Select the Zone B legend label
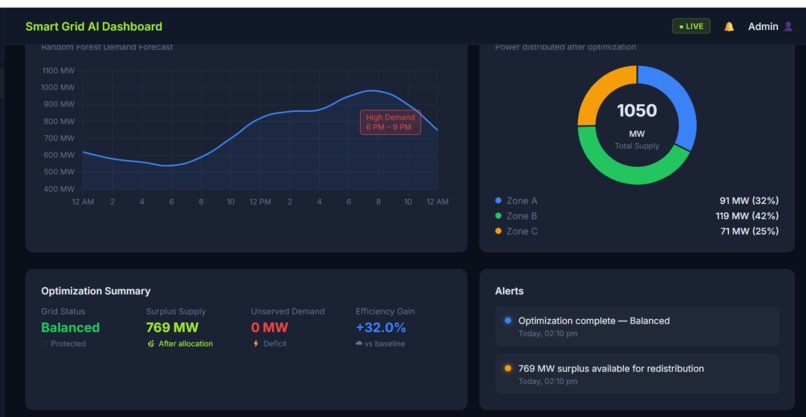 pyautogui.click(x=522, y=216)
